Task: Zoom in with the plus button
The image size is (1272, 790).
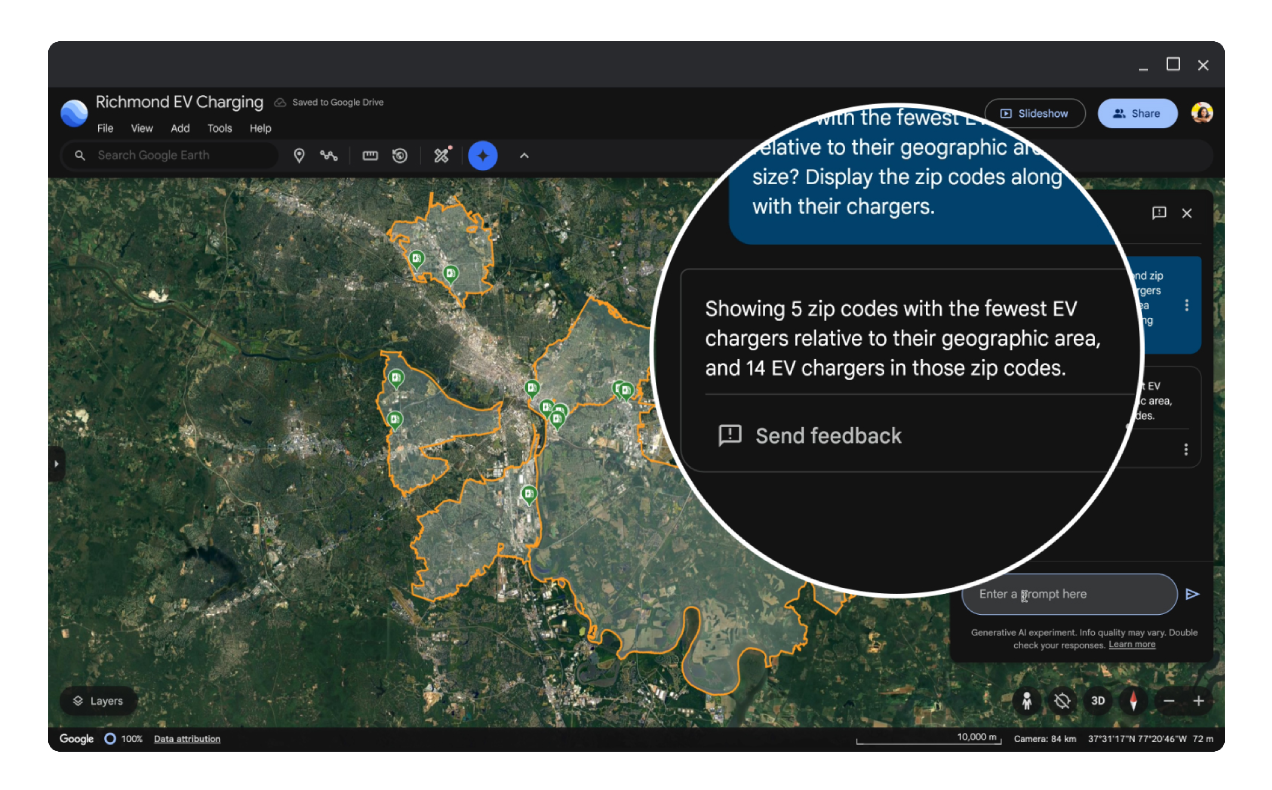Action: pos(1198,701)
